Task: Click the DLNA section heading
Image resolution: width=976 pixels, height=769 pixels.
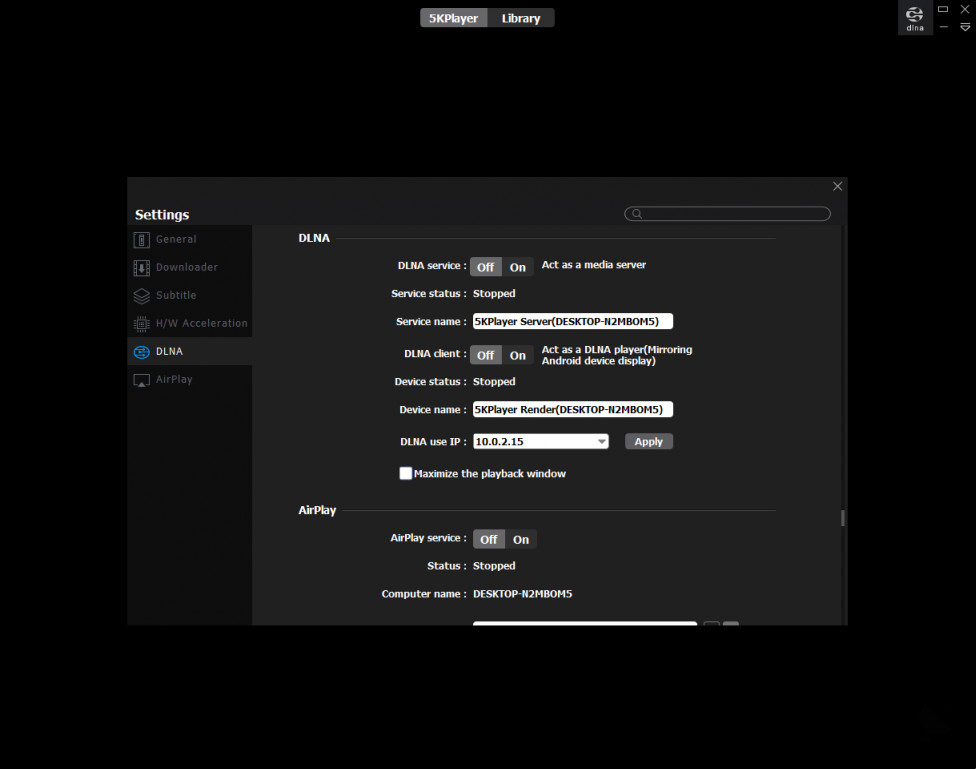Action: click(x=314, y=238)
